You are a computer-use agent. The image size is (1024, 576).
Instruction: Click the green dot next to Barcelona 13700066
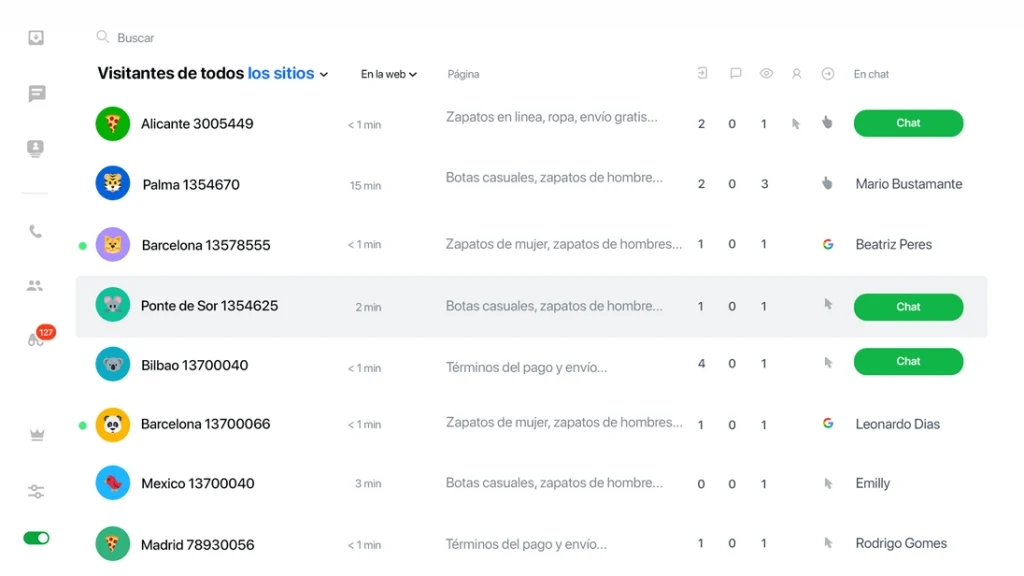click(x=82, y=423)
